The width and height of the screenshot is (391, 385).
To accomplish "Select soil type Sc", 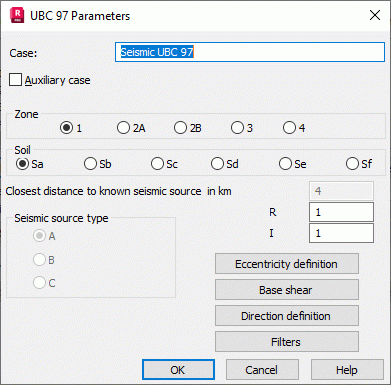I will click(157, 164).
